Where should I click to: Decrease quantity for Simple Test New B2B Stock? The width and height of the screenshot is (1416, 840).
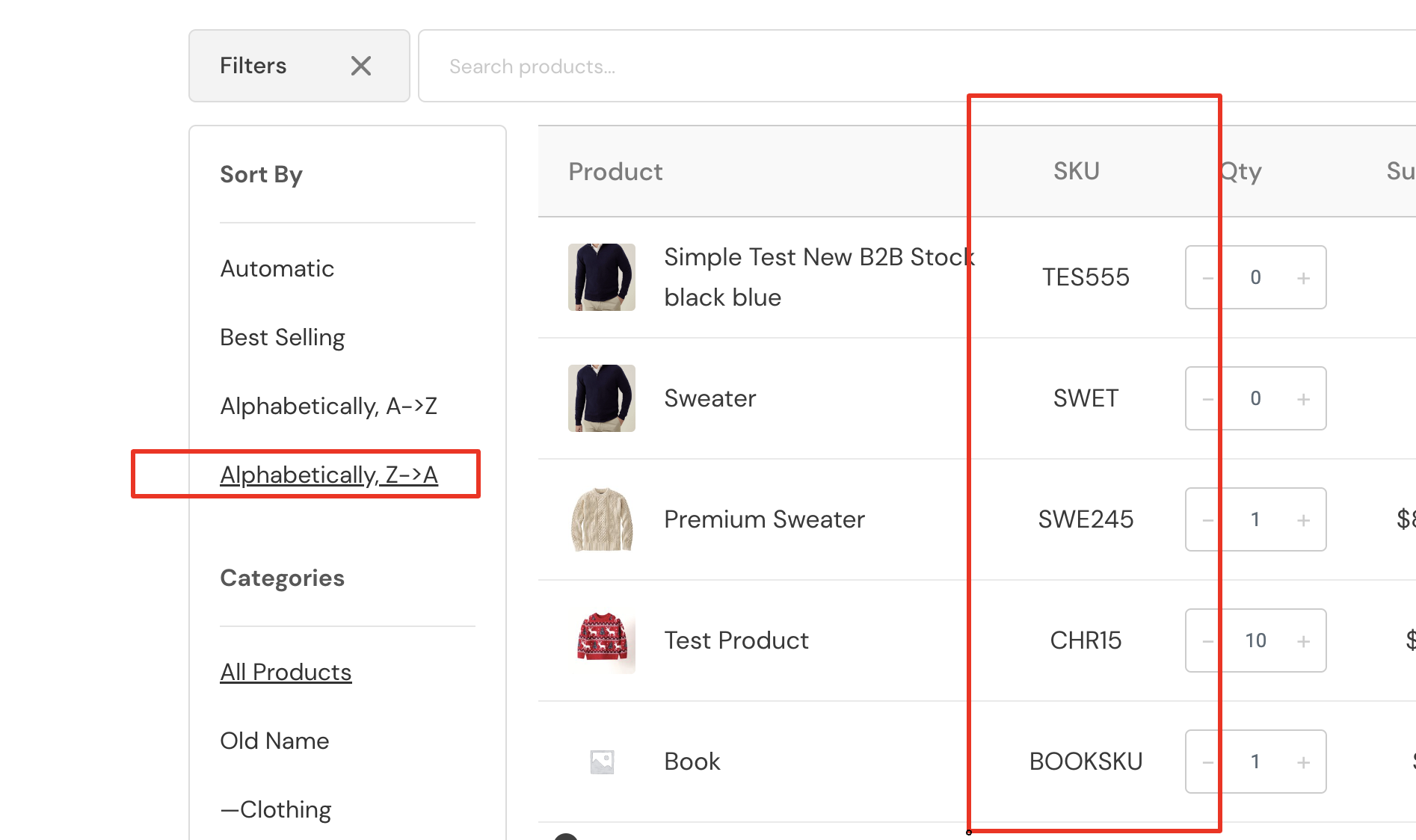coord(1207,278)
